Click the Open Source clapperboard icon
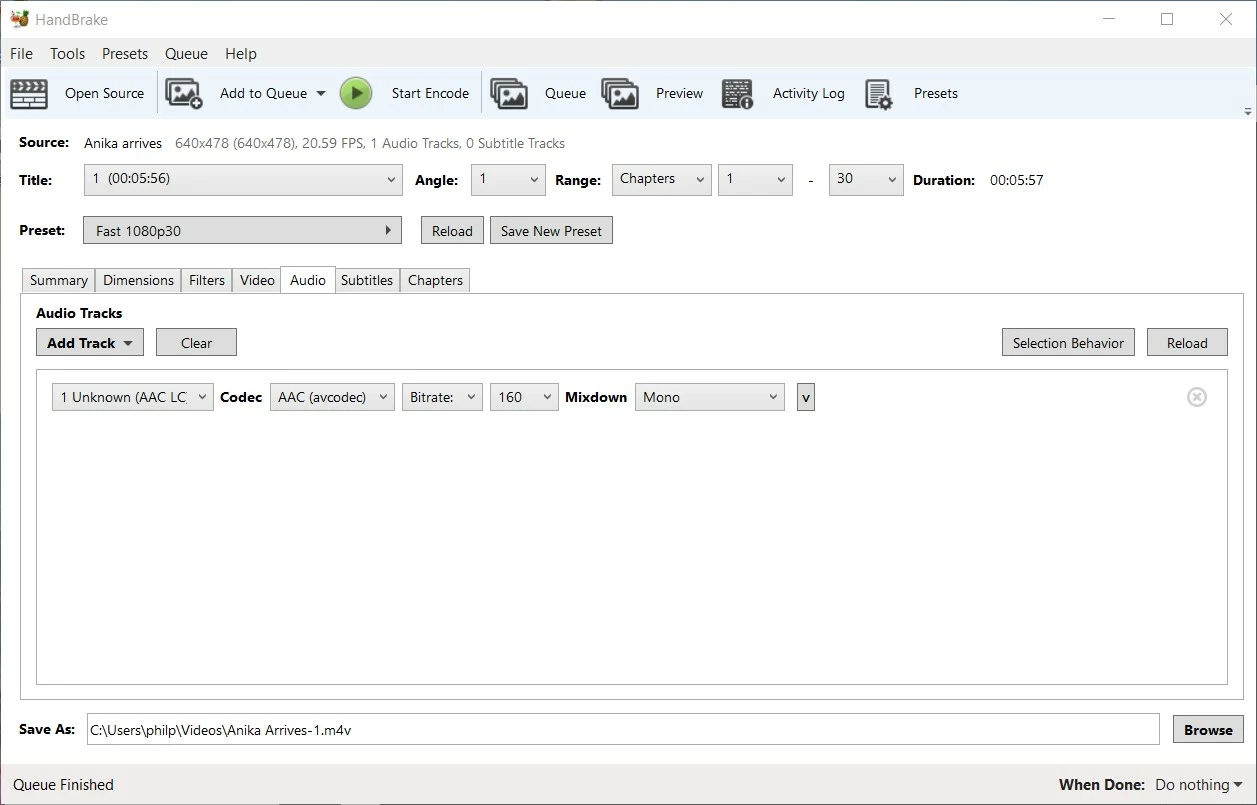The height and width of the screenshot is (805, 1257). (29, 93)
